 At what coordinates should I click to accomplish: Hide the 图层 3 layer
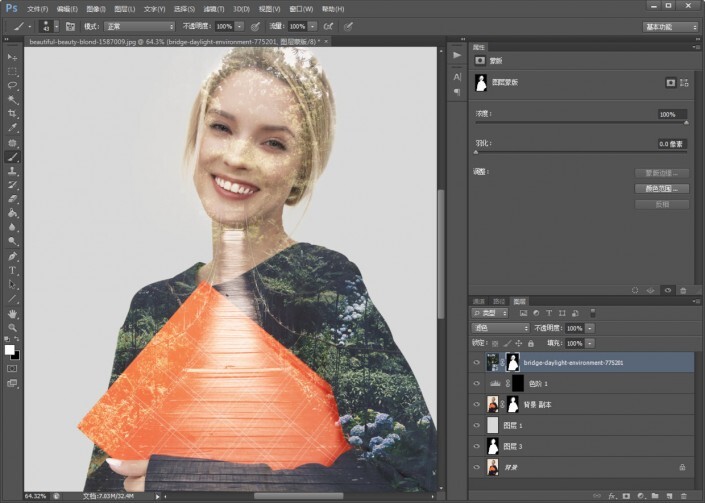click(476, 446)
